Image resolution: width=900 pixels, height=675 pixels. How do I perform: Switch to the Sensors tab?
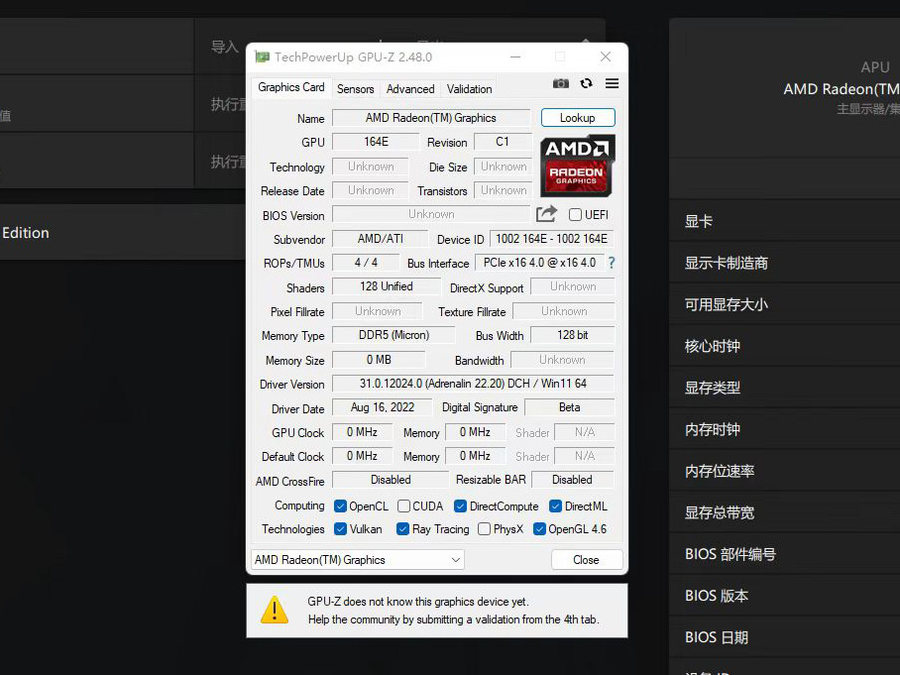click(355, 89)
